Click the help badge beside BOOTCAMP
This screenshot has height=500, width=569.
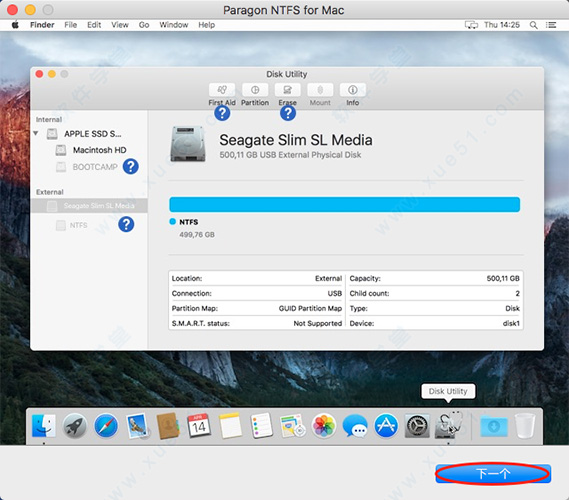[x=131, y=166]
